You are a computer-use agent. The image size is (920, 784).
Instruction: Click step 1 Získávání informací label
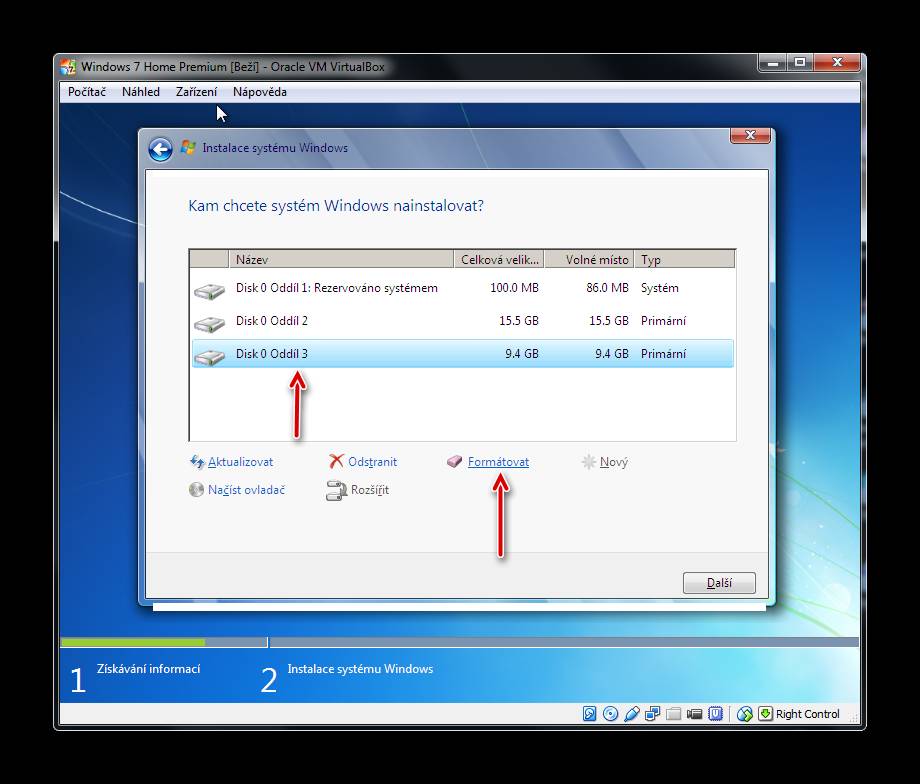[148, 669]
